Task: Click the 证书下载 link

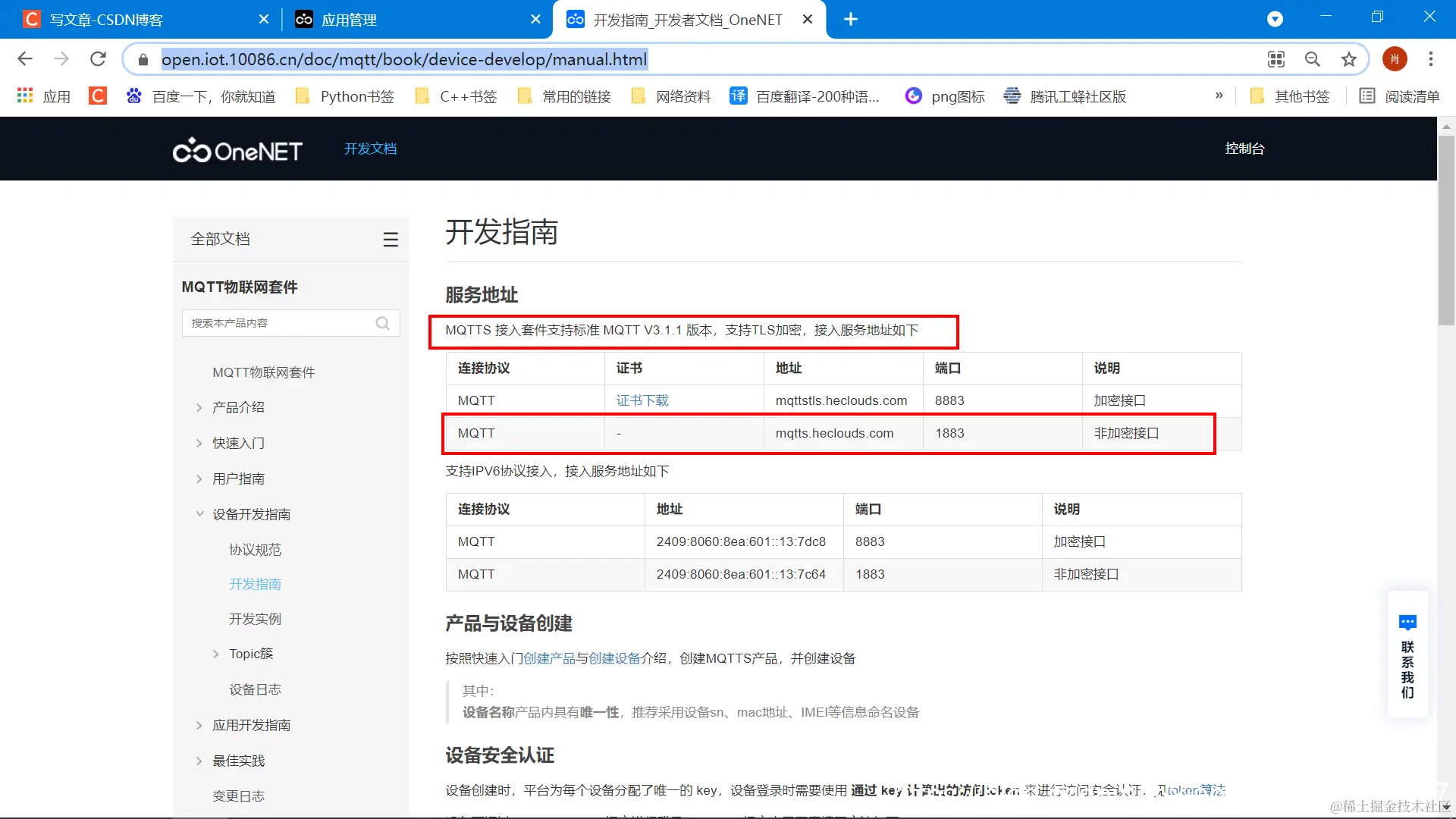Action: (642, 400)
